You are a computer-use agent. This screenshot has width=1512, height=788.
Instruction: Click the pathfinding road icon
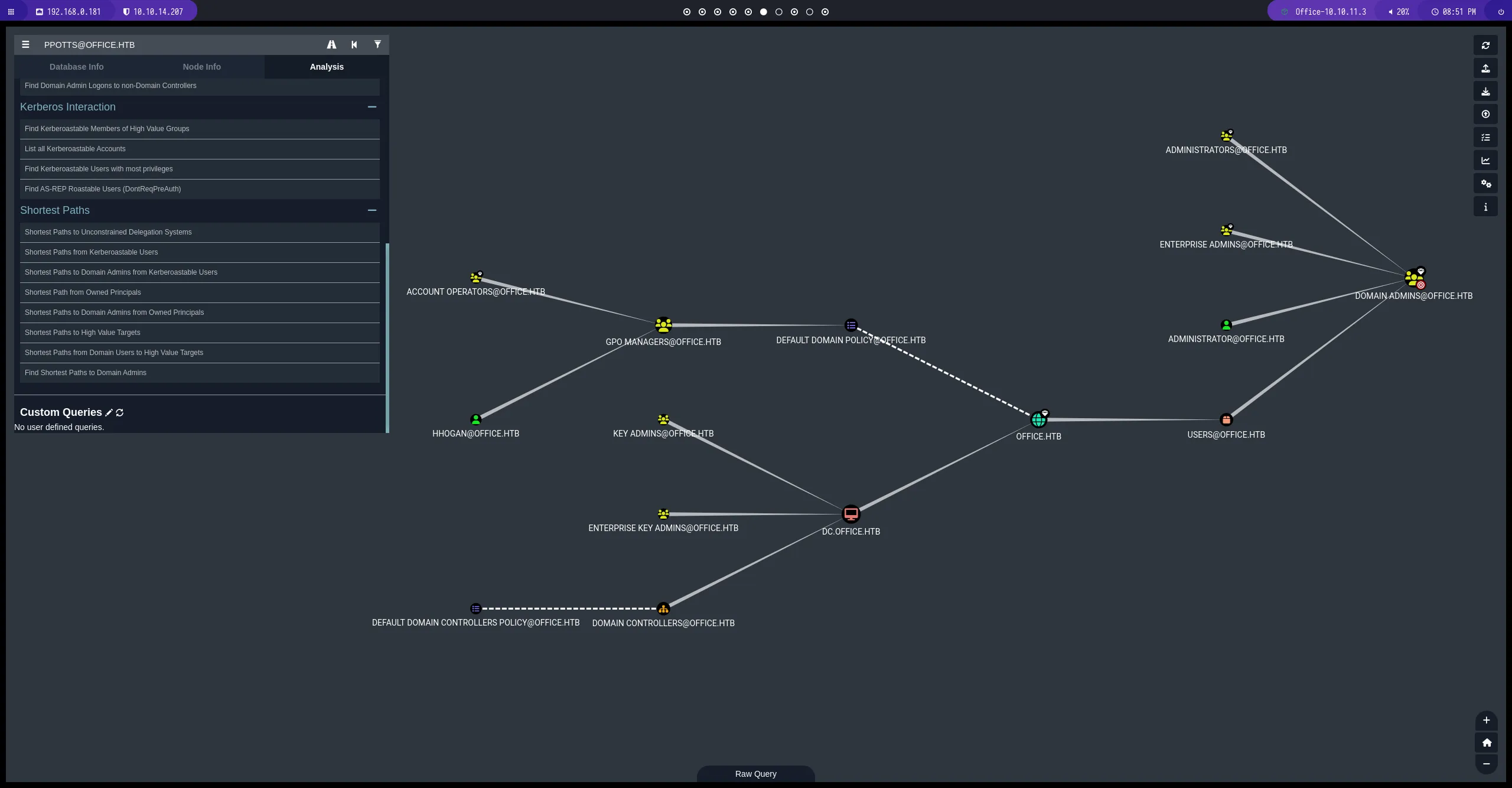(331, 45)
